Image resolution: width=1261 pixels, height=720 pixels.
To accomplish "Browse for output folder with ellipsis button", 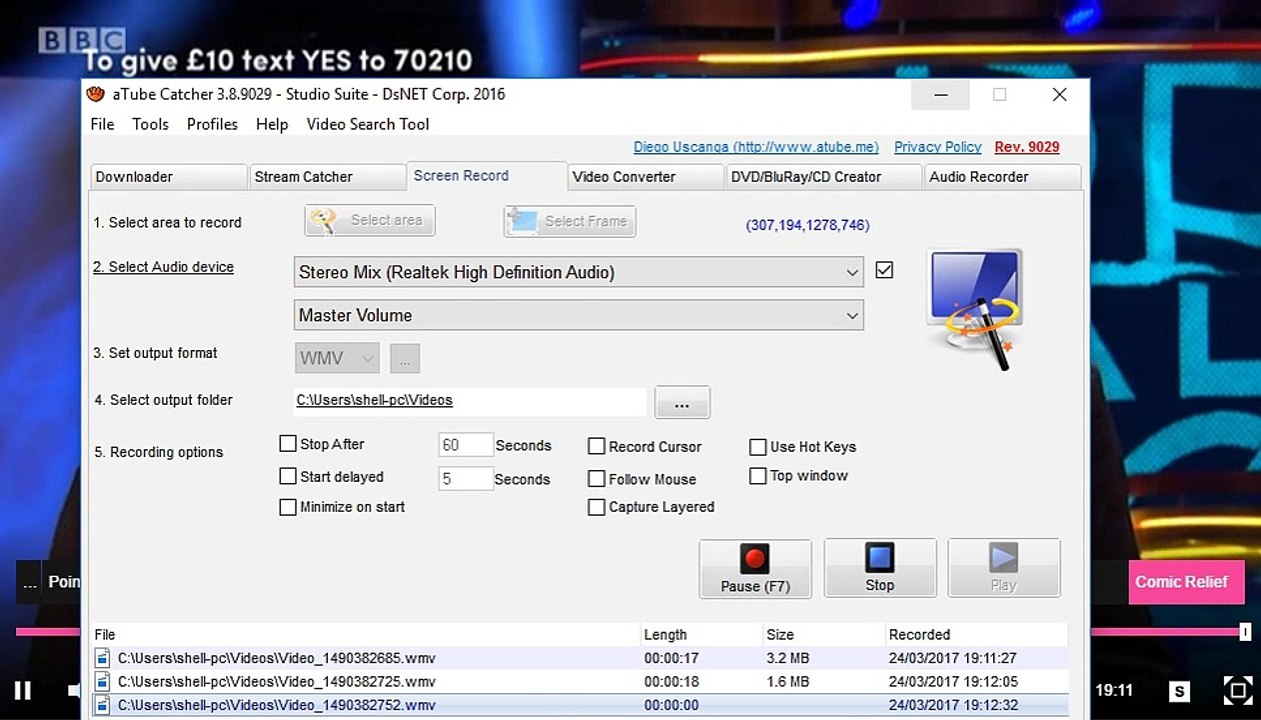I will tap(682, 402).
